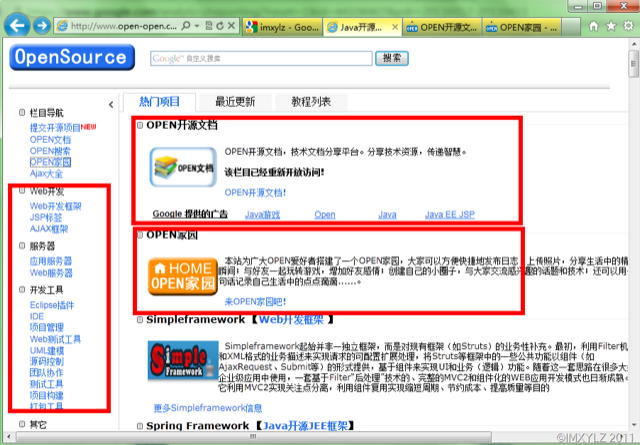The width and height of the screenshot is (640, 445).
Task: Click the search magnifier in address bar
Action: click(186, 26)
